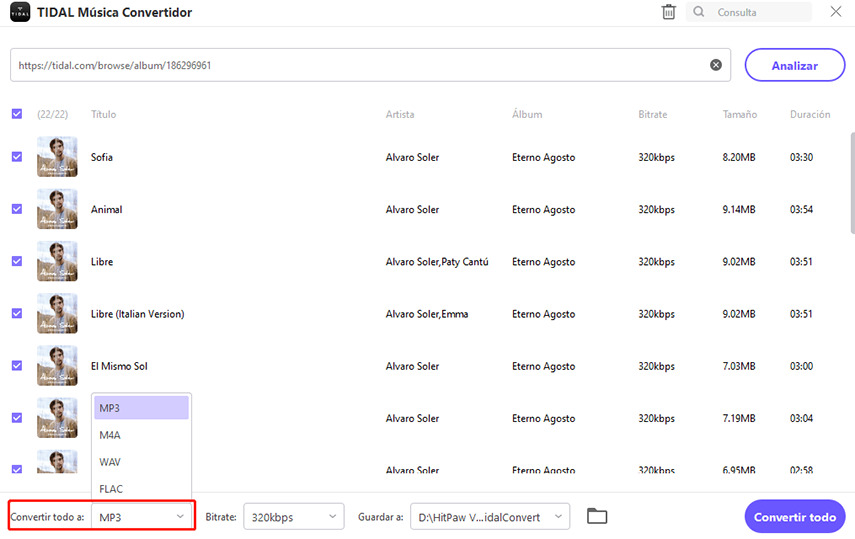This screenshot has height=539, width=855.
Task: Uncheck the Sofia track checkbox
Action: [17, 157]
